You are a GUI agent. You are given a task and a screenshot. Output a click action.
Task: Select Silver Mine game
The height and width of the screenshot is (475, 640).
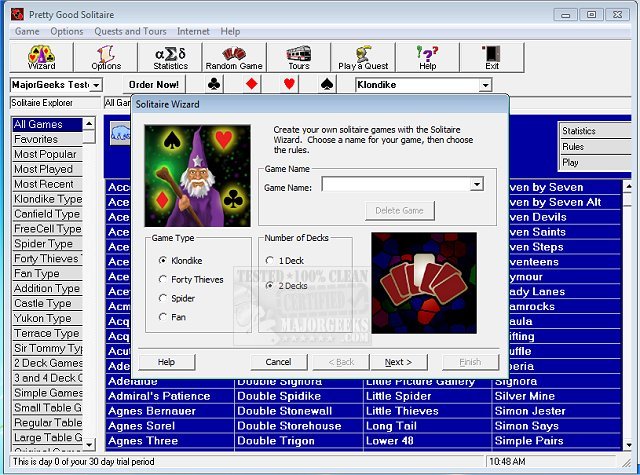(x=556, y=396)
